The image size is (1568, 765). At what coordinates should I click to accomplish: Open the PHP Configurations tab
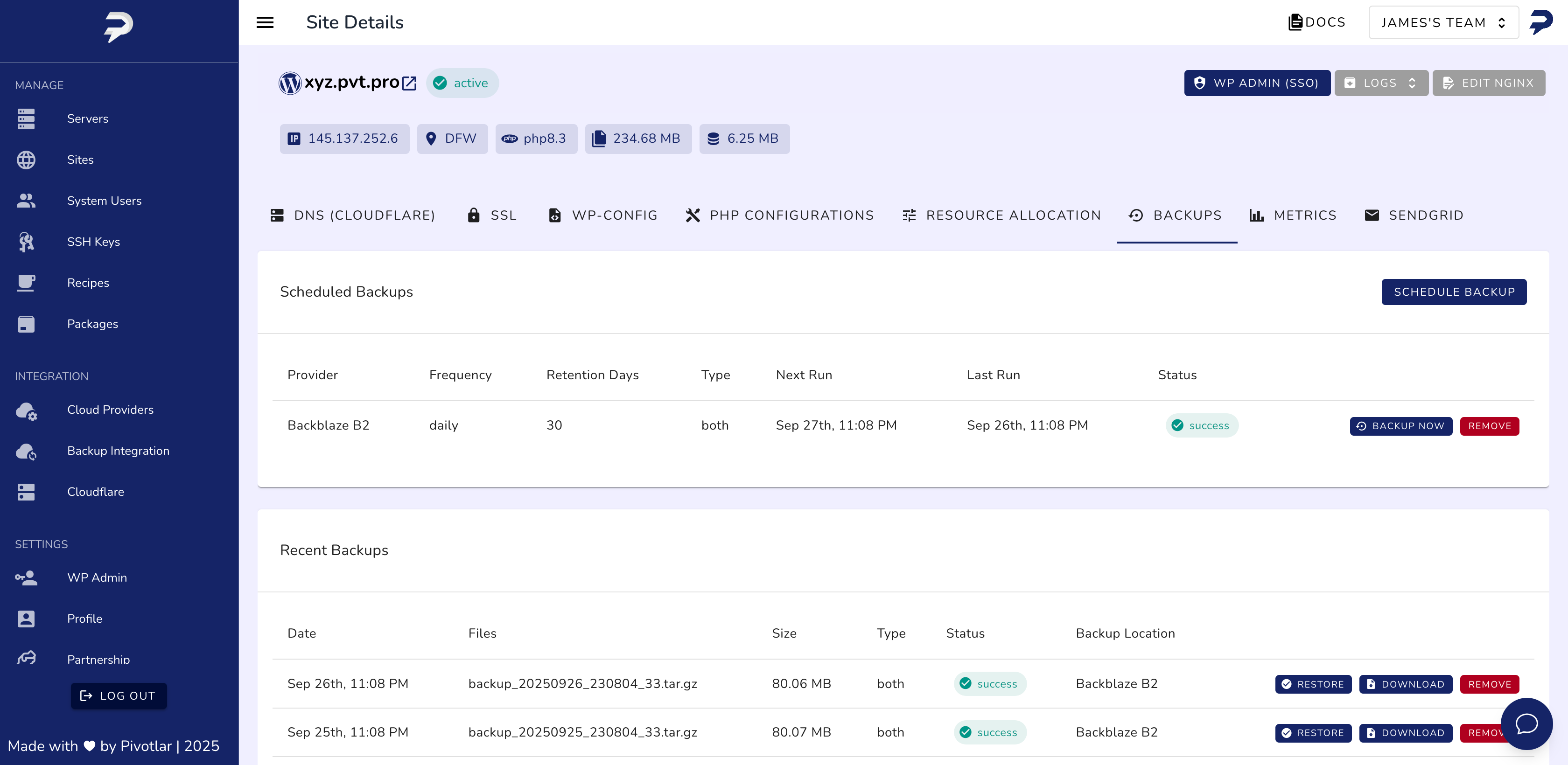tap(780, 216)
